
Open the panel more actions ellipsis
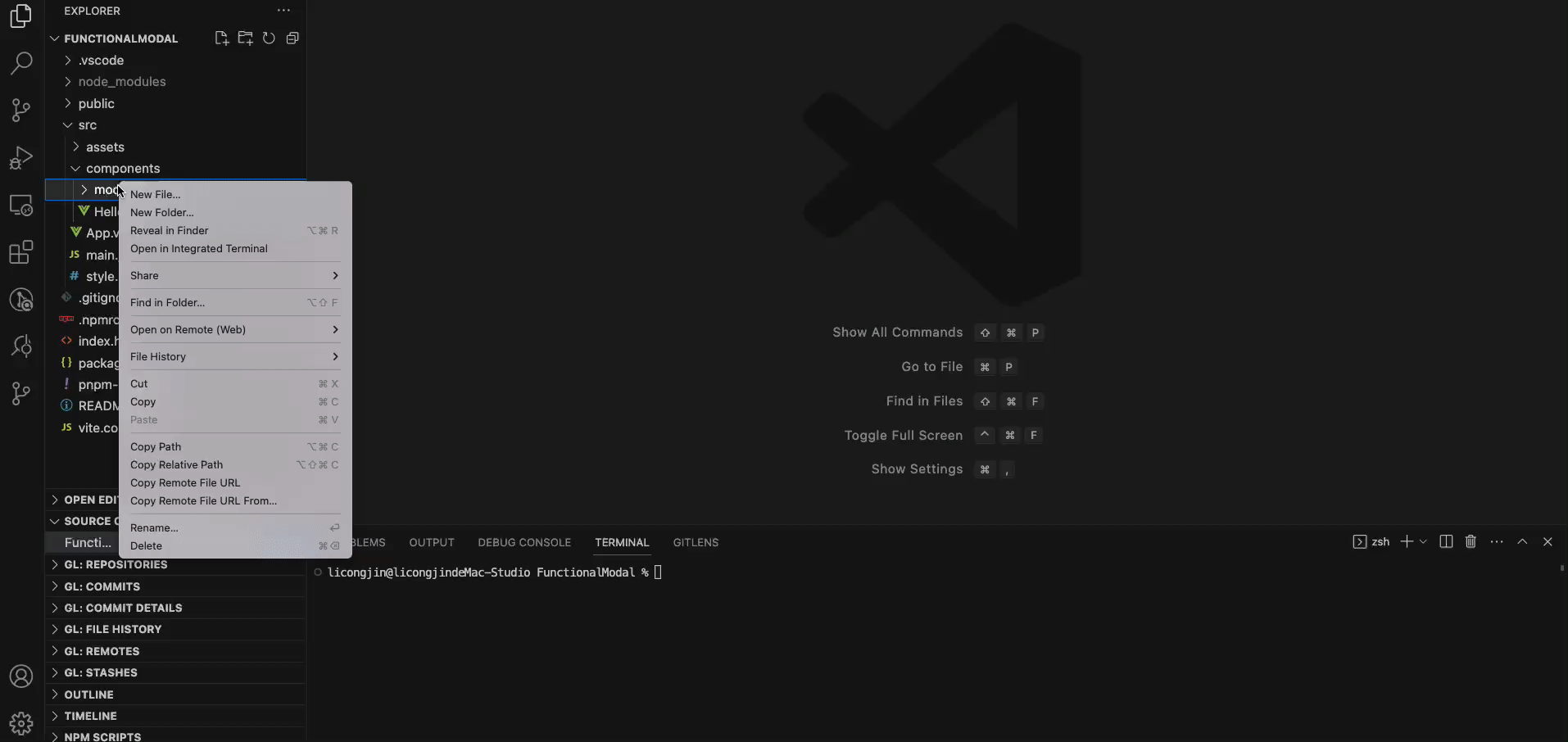[x=1497, y=542]
